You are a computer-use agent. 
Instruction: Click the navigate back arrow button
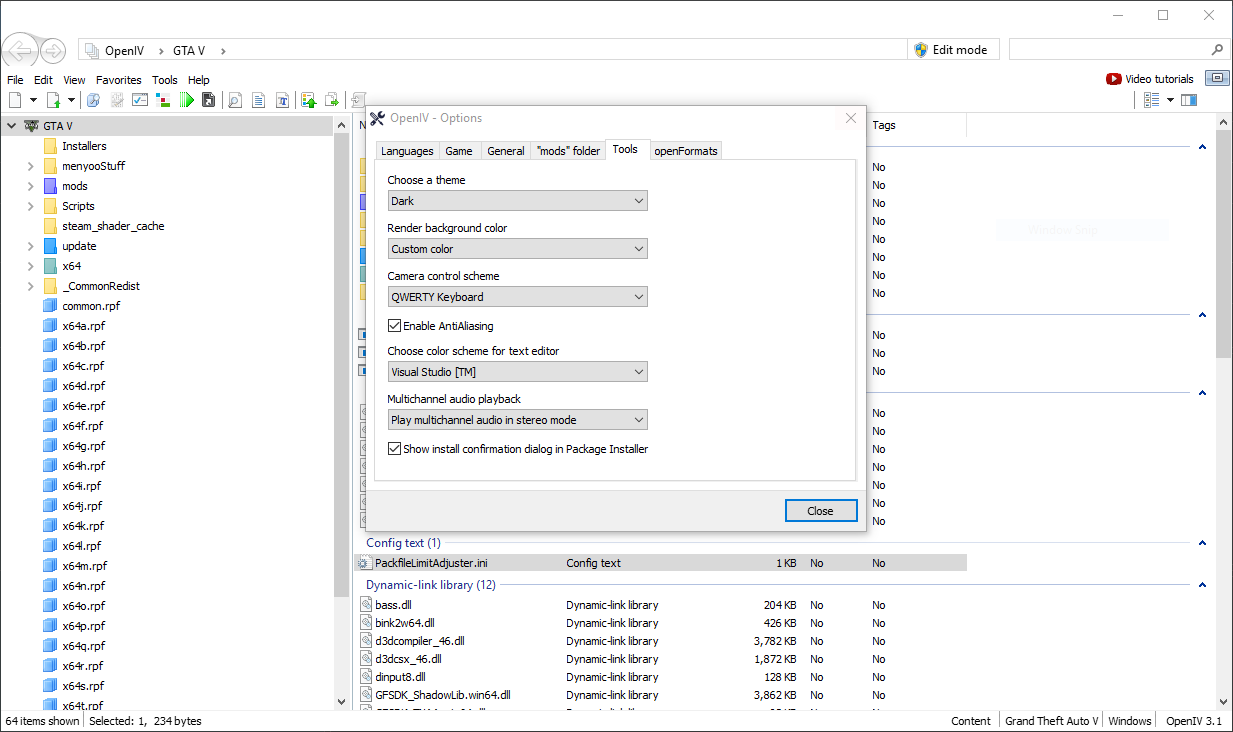point(20,50)
